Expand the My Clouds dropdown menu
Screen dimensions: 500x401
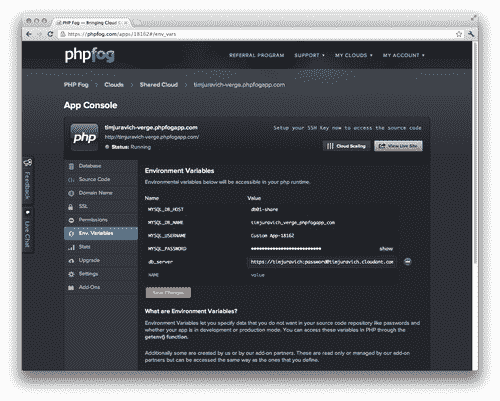(354, 55)
